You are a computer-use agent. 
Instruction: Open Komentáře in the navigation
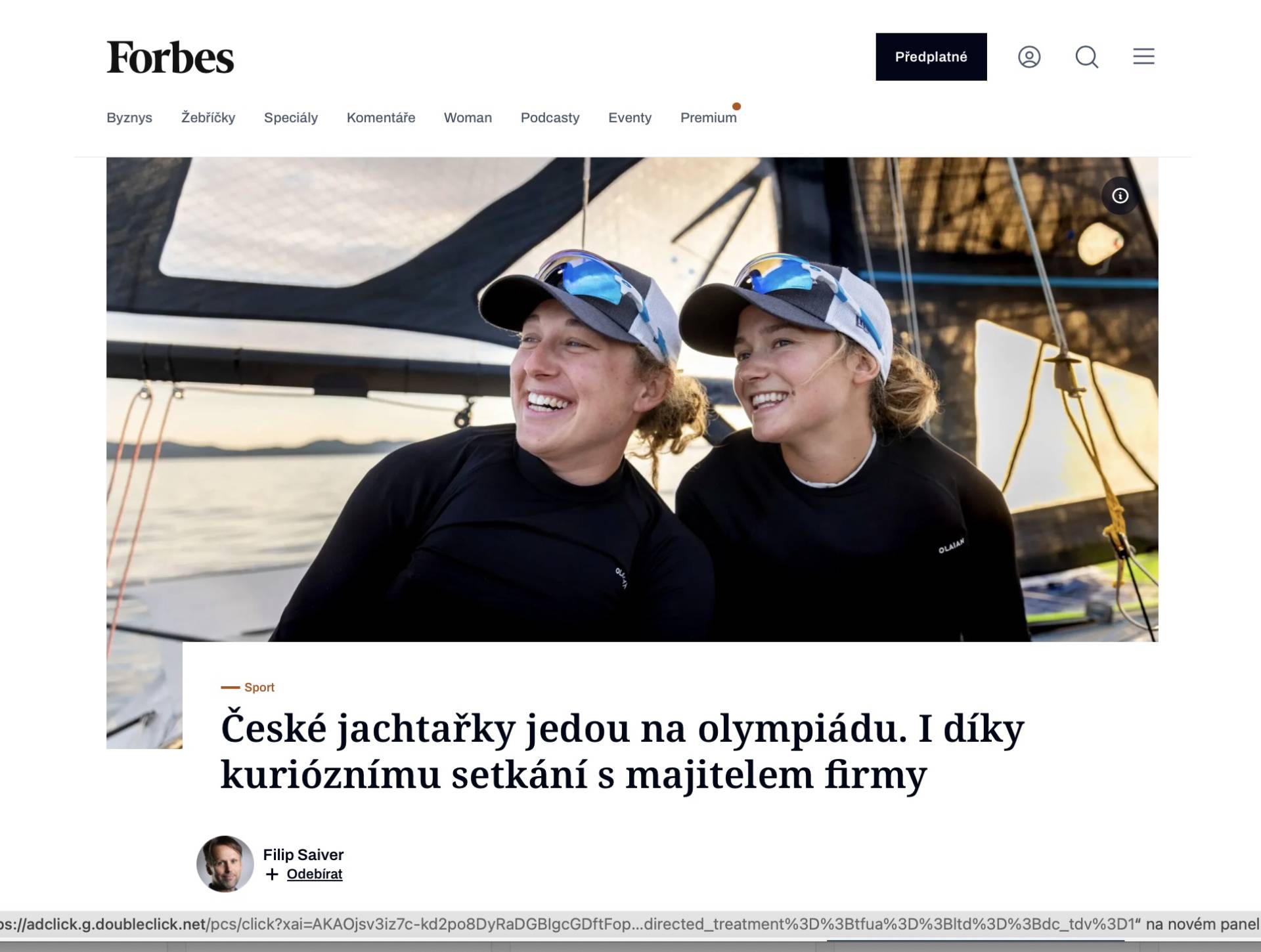381,118
